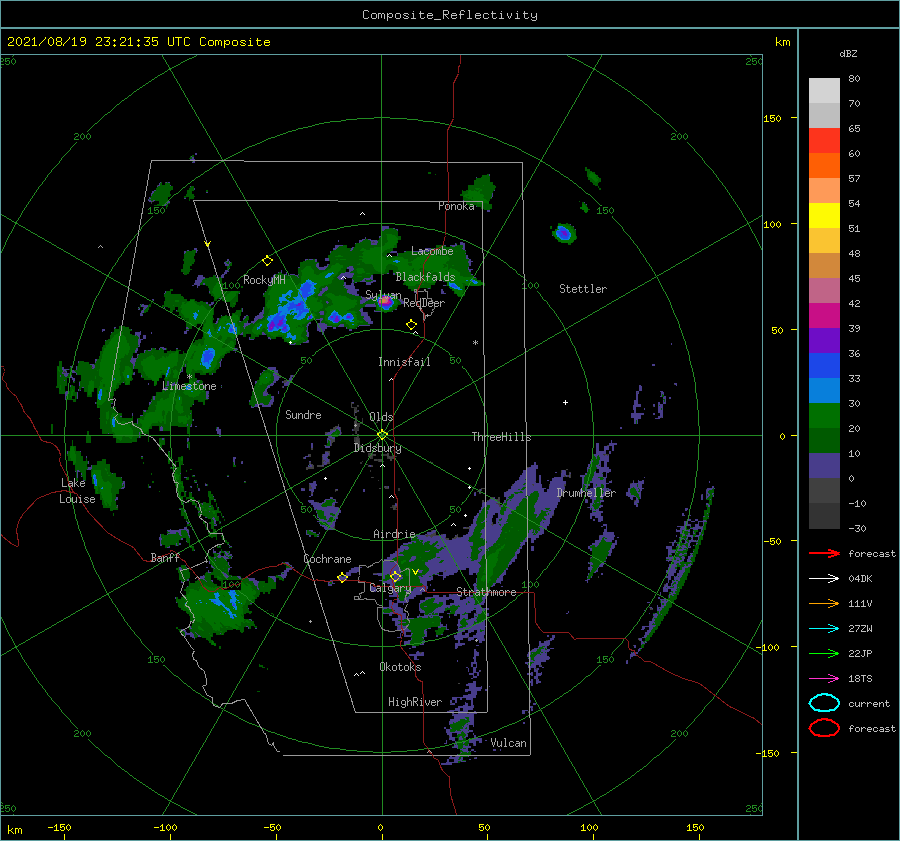Click the yellow diamond marker over Calgary
The image size is (900, 841).
[395, 576]
